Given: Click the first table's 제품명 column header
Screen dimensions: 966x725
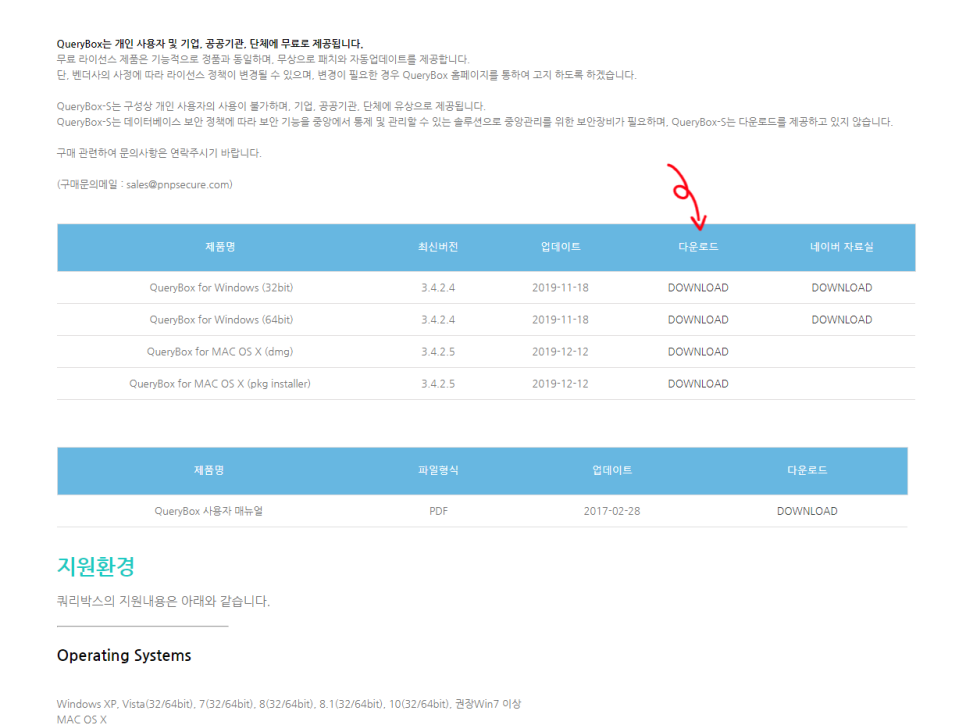Looking at the screenshot, I should pos(220,247).
